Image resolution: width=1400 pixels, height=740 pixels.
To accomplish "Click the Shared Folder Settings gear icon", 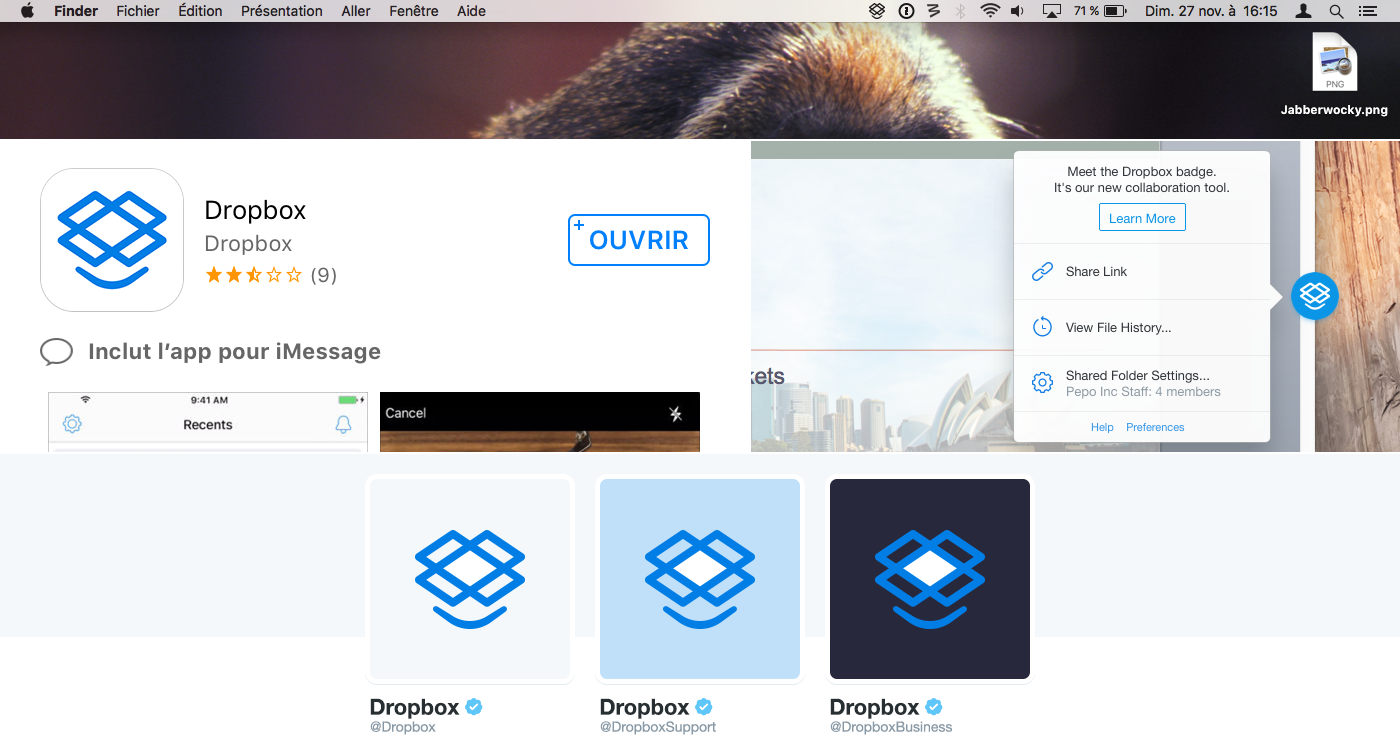I will pyautogui.click(x=1042, y=383).
